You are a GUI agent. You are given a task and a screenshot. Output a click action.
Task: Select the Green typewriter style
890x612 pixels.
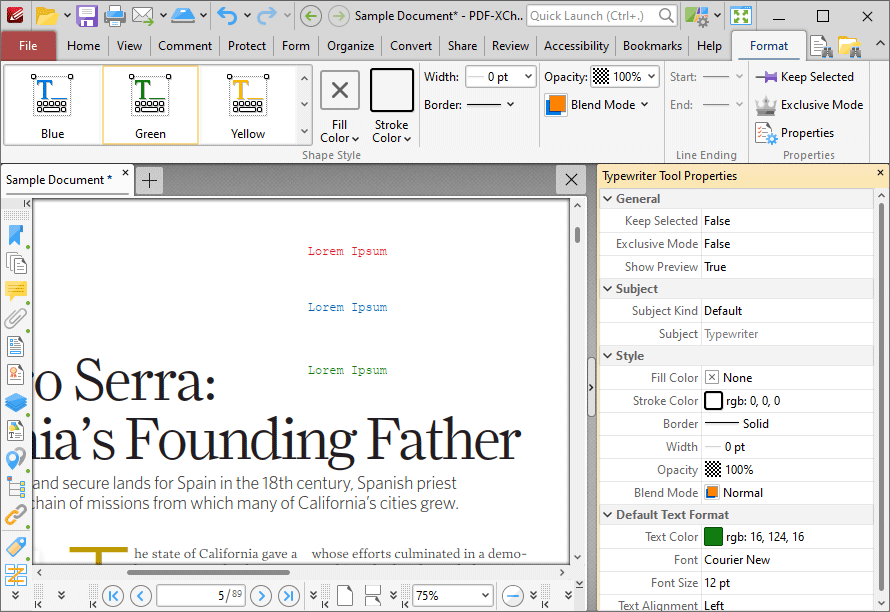point(150,105)
